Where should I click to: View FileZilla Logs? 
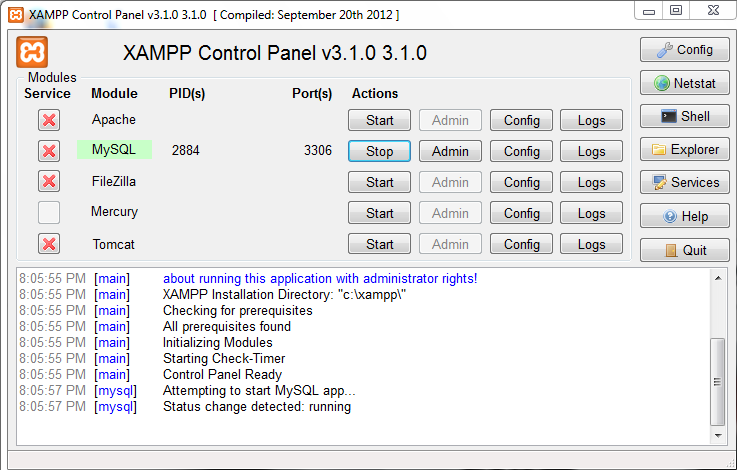591,182
